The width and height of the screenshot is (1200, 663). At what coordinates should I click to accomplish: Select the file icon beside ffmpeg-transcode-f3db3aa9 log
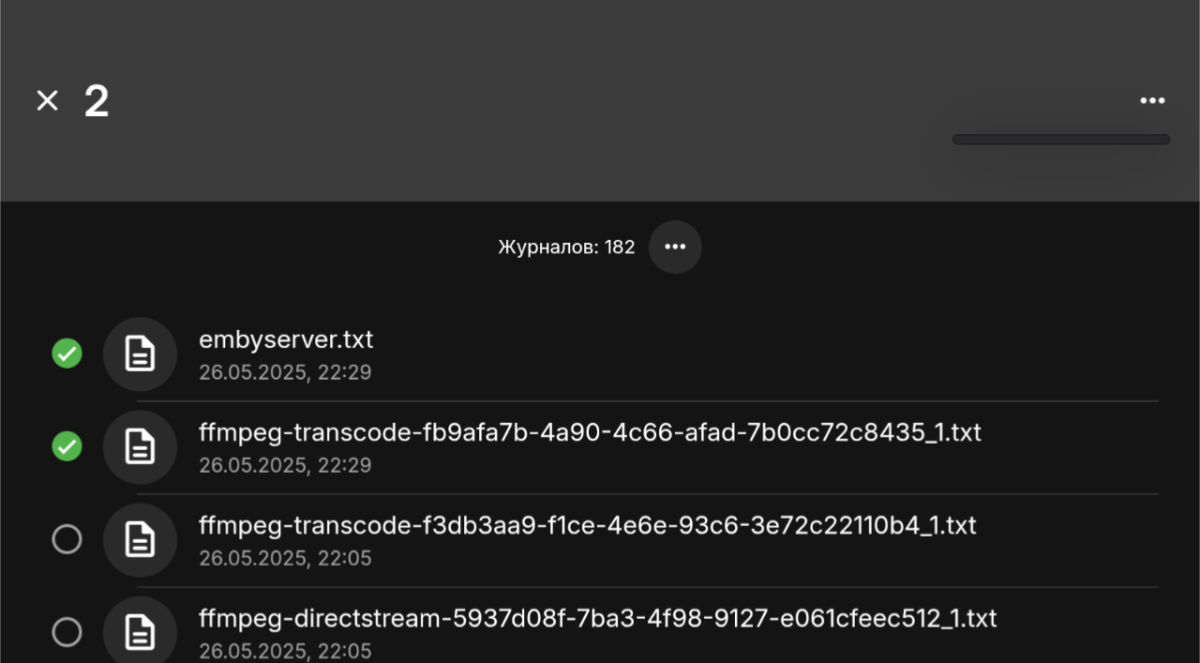(x=140, y=540)
